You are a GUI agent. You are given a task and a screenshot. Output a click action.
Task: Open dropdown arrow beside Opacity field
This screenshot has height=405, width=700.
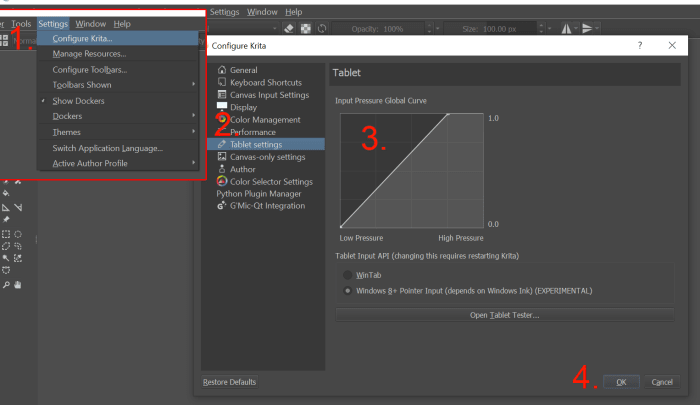(438, 29)
